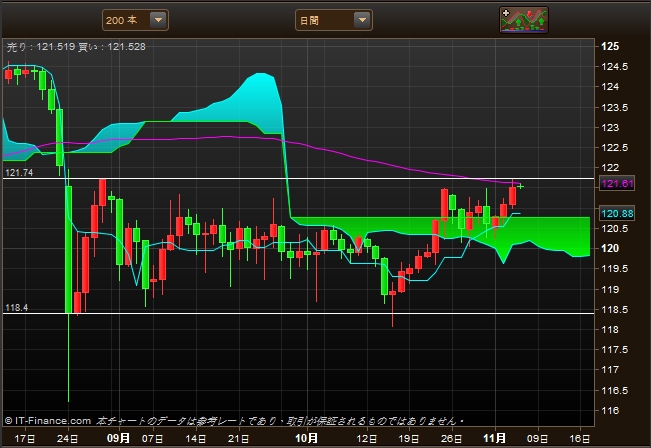
Task: Click the cyan 120.88 price label
Action: click(x=617, y=213)
